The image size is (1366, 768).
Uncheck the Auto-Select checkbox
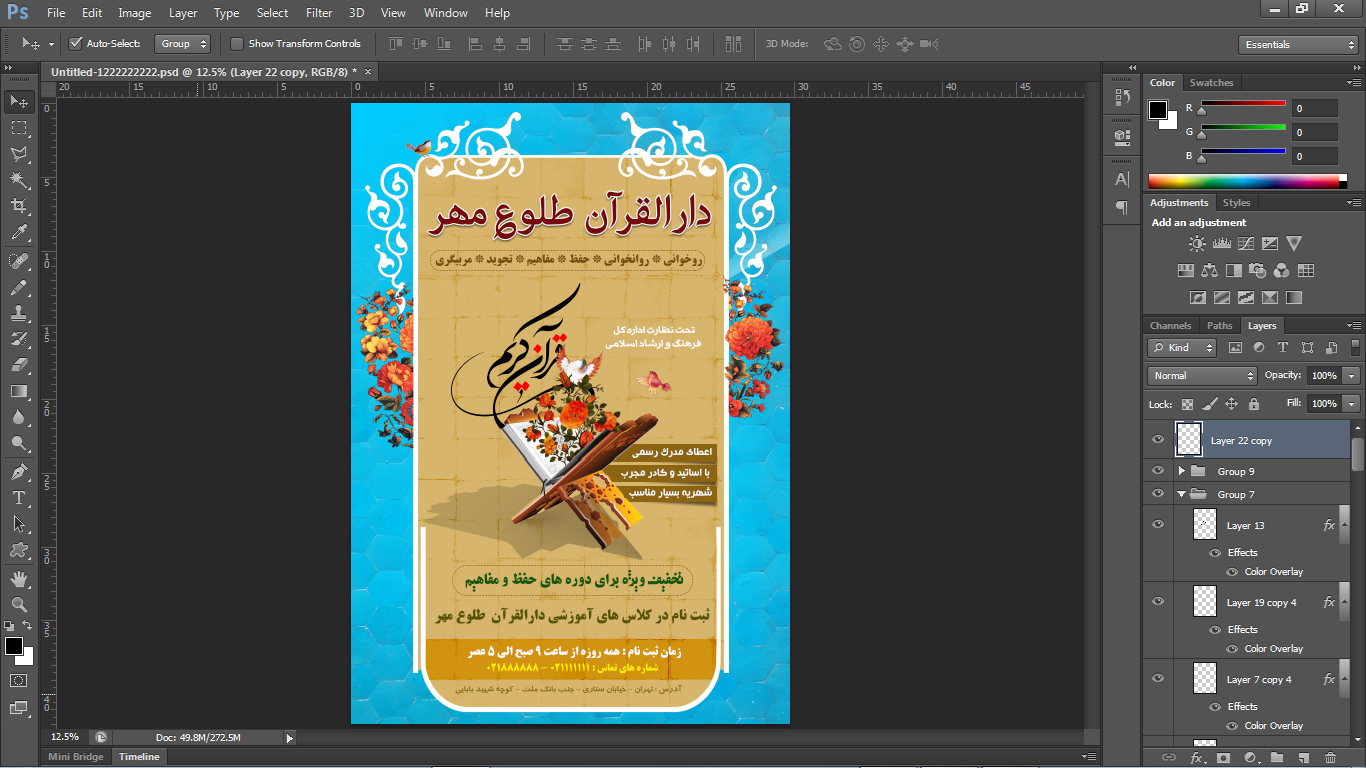pos(75,44)
